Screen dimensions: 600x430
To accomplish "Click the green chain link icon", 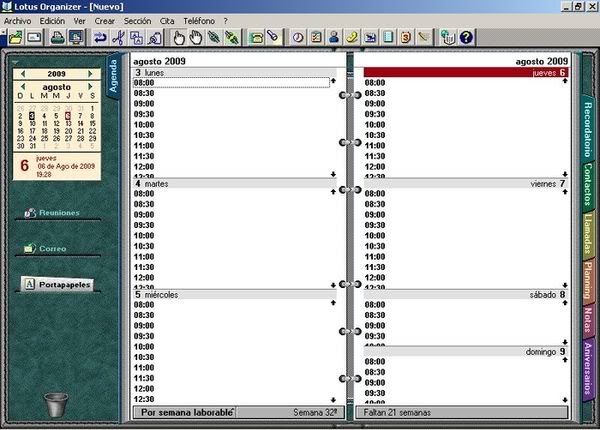I will click(x=214, y=37).
